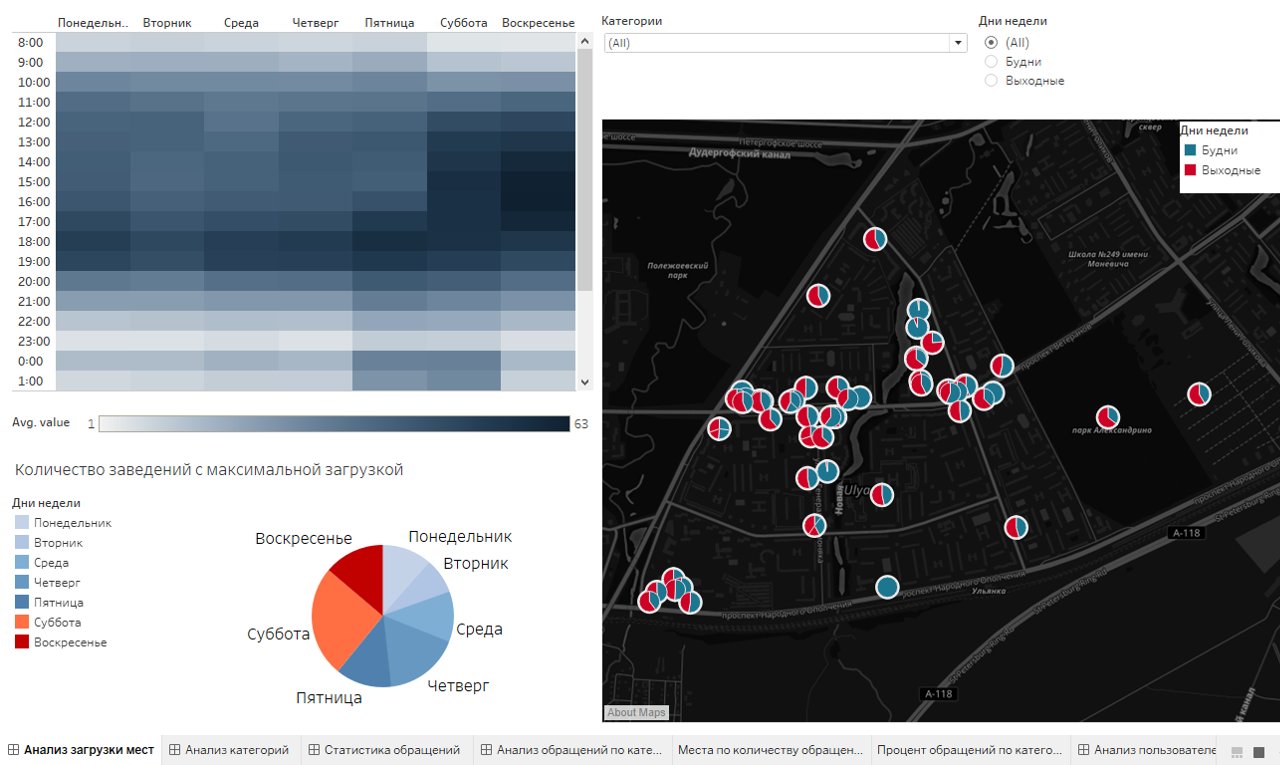Switch to the Анализ категорий tab
1280x765 pixels.
228,750
